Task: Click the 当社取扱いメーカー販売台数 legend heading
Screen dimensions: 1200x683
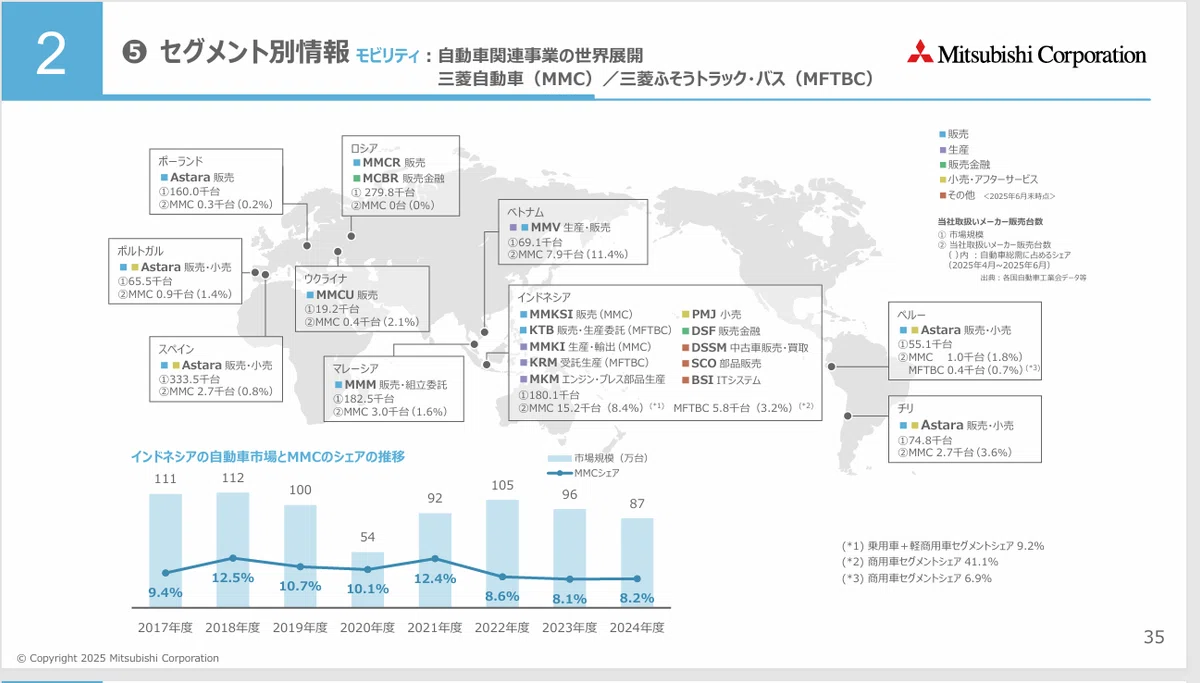Action: (989, 222)
